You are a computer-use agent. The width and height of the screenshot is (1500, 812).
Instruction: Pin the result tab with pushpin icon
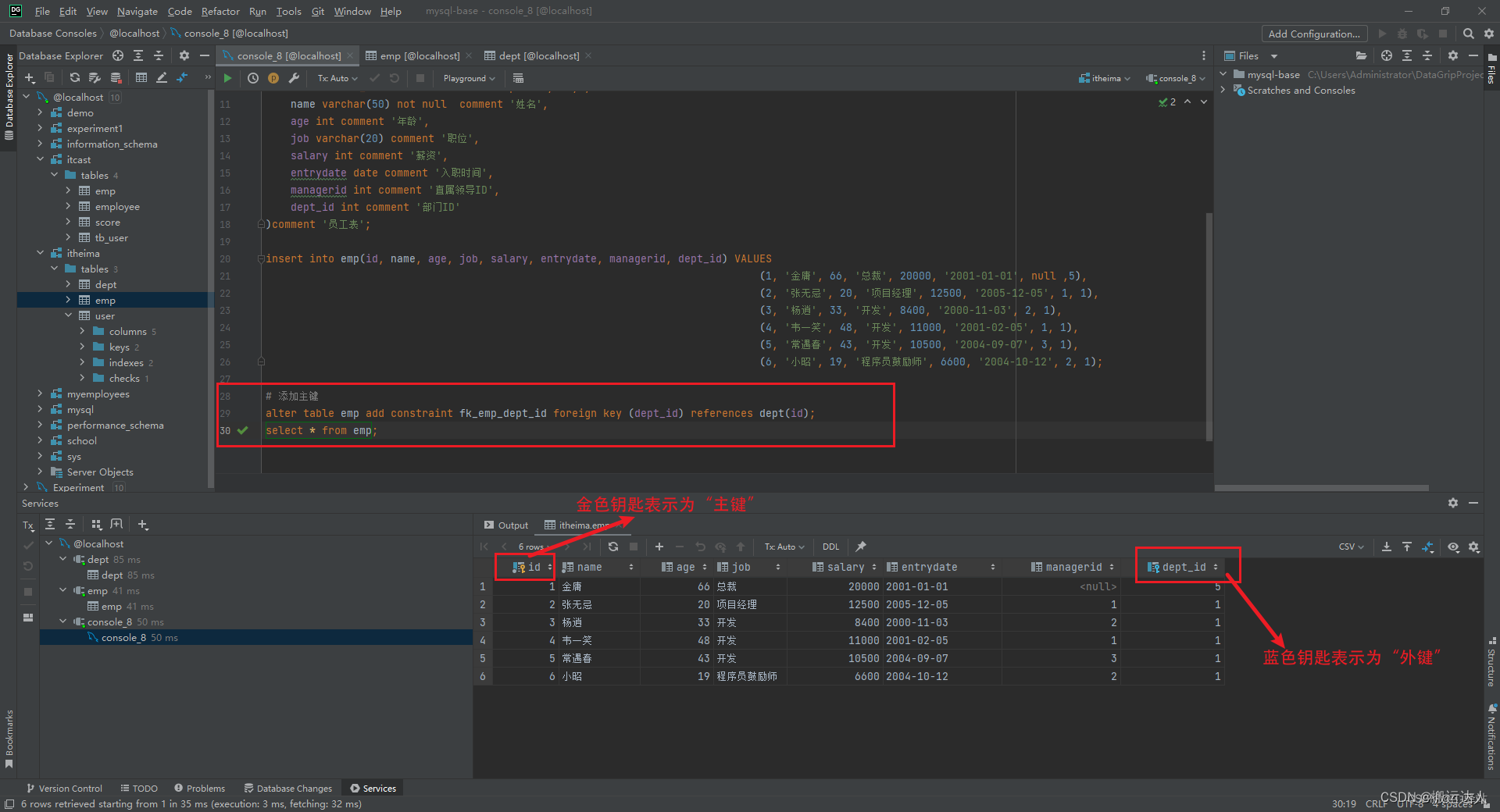pos(861,547)
